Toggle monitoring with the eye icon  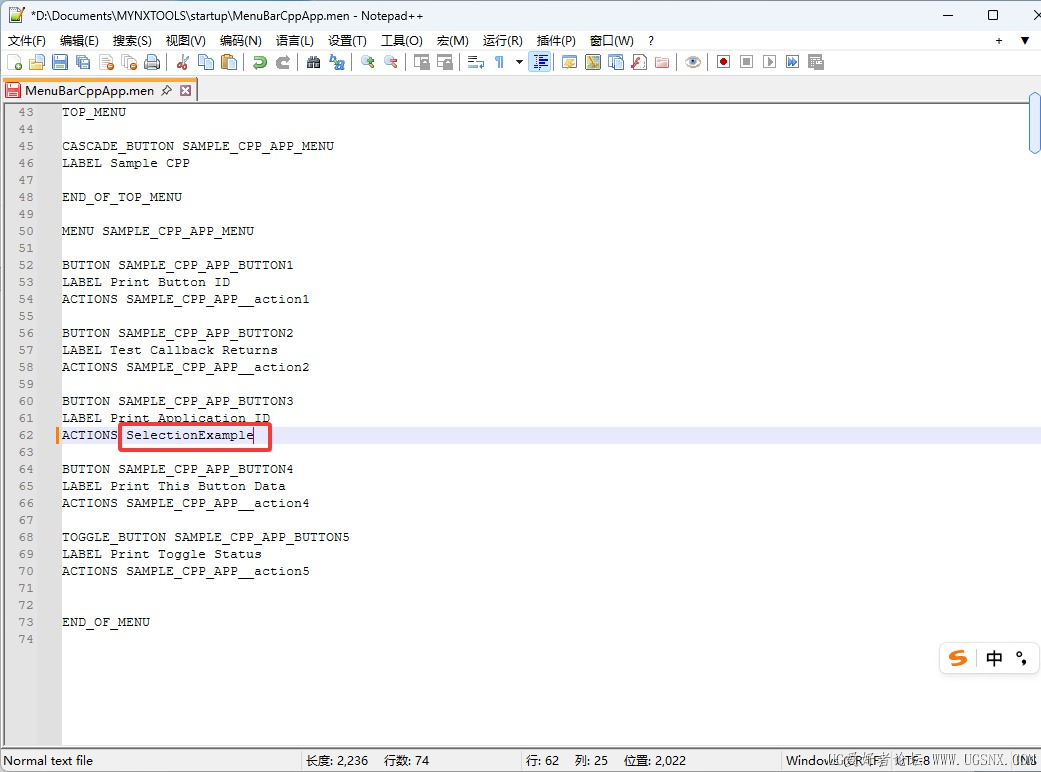(692, 62)
